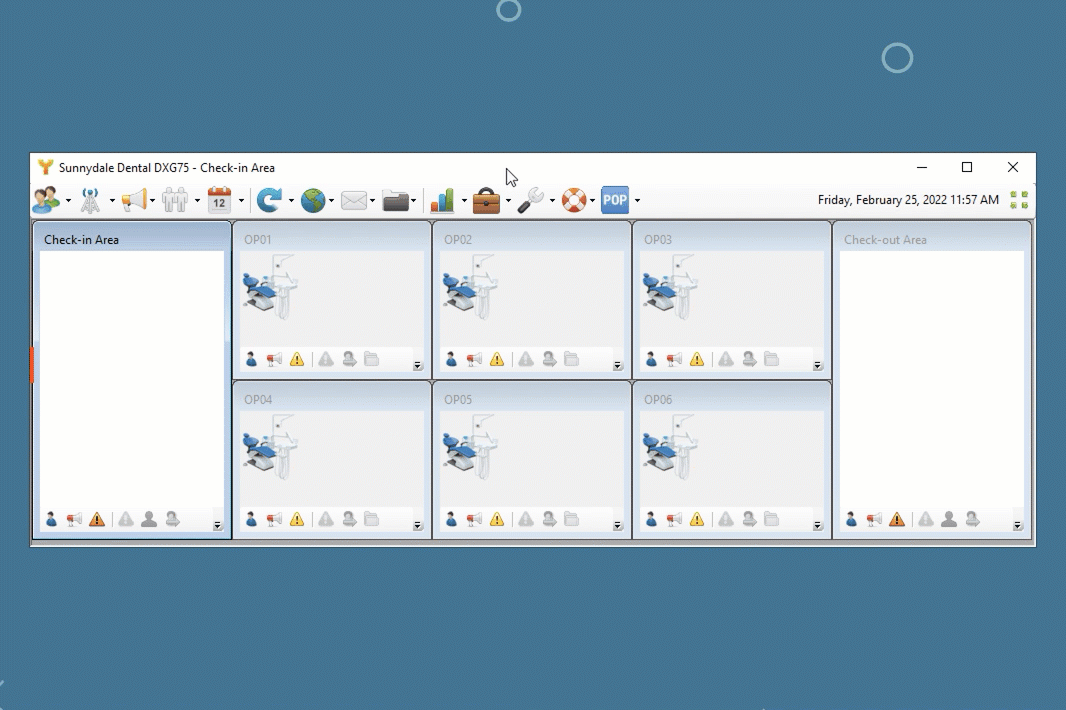Image resolution: width=1066 pixels, height=710 pixels.
Task: Maximize the Sunnydale Dental window
Action: 967,167
